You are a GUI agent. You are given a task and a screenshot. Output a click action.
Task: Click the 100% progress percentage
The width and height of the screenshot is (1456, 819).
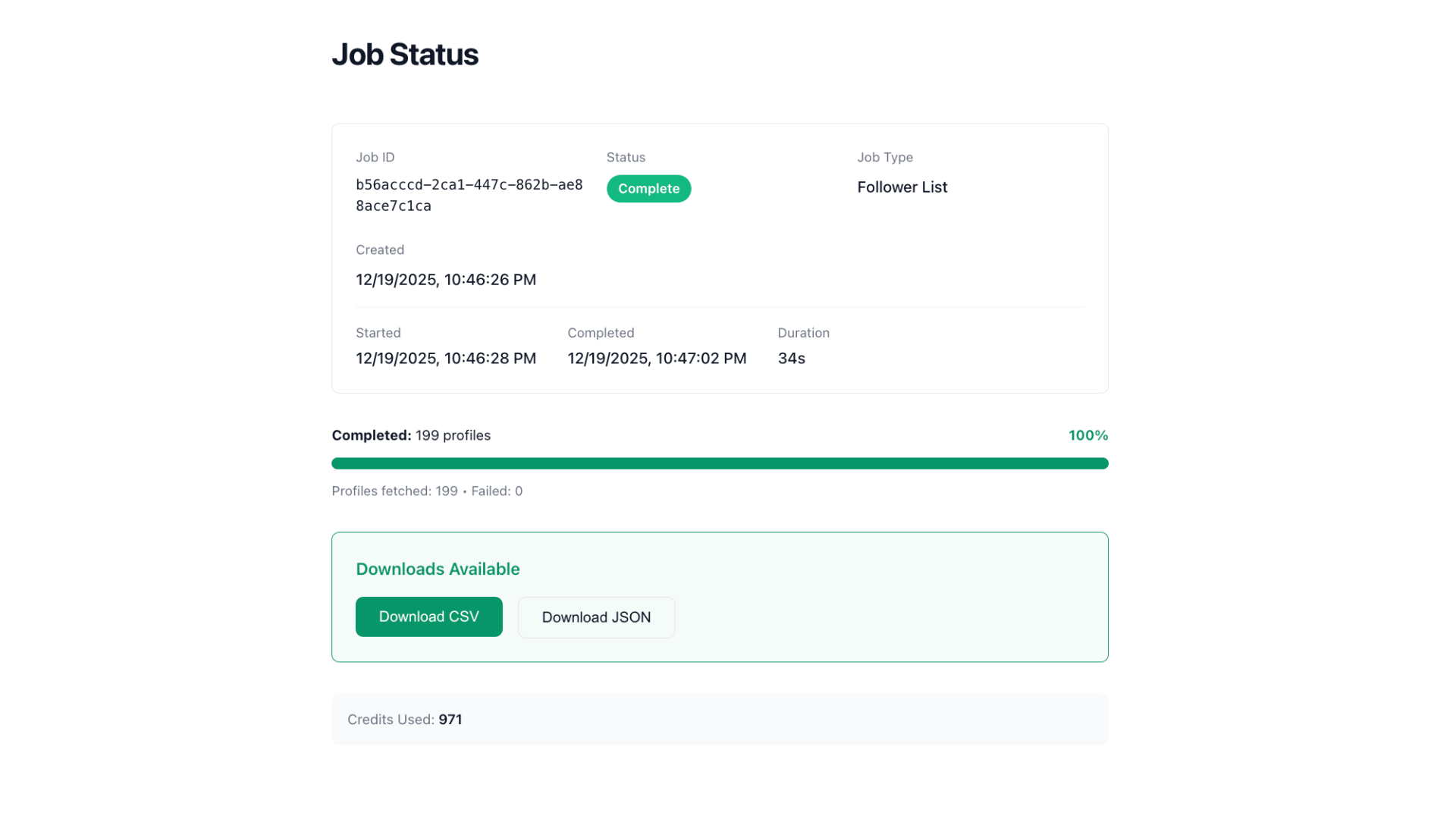click(x=1087, y=435)
